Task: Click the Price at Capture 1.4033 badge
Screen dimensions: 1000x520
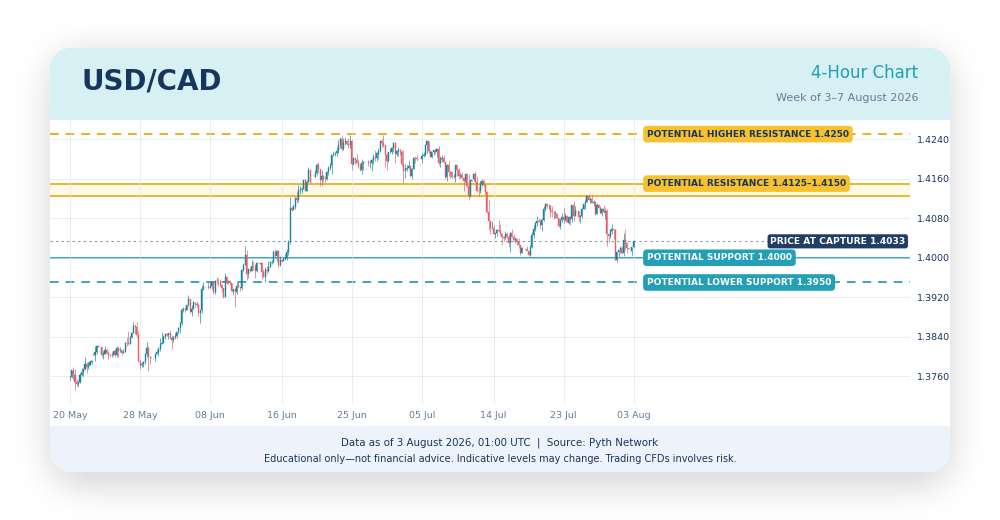Action: (x=837, y=241)
